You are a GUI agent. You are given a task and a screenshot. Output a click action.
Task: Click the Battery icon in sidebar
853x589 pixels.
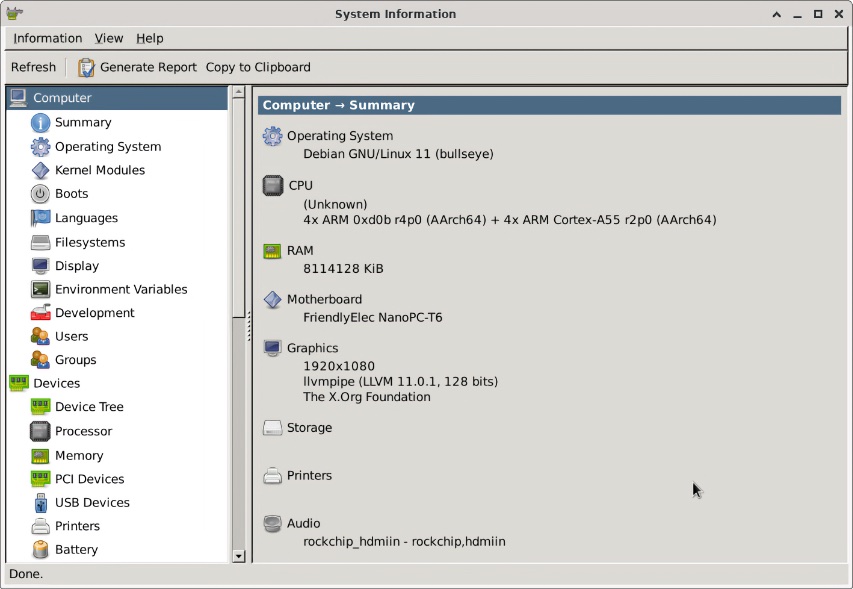(40, 549)
